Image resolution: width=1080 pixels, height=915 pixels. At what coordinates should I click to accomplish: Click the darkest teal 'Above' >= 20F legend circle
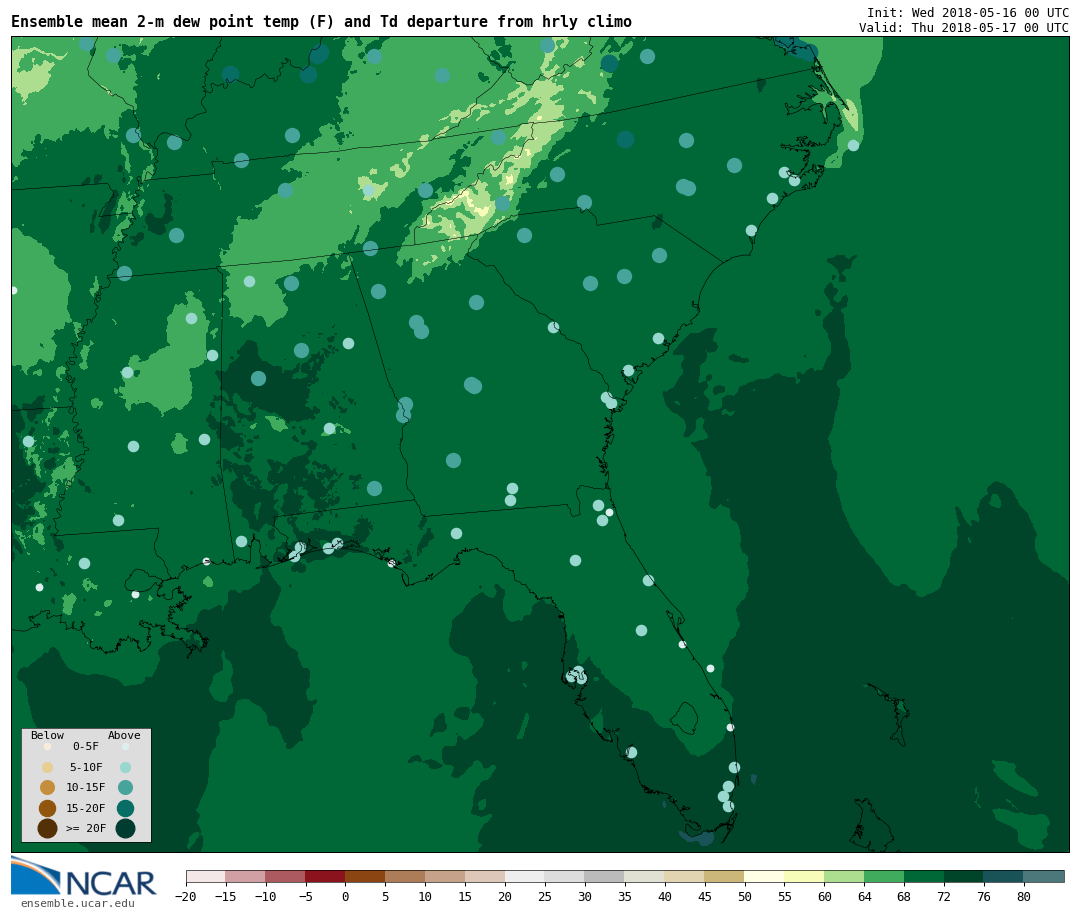[125, 828]
